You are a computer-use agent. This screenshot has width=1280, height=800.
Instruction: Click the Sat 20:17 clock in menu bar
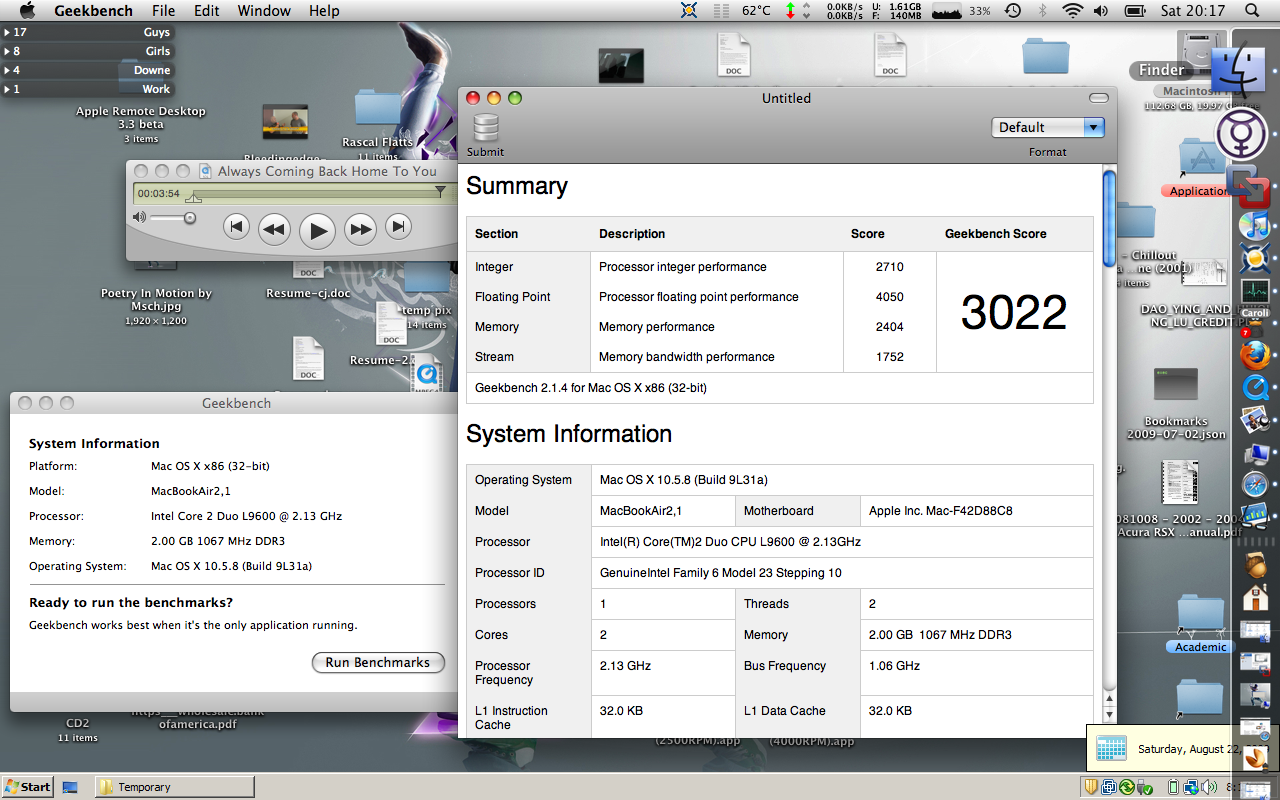1193,10
